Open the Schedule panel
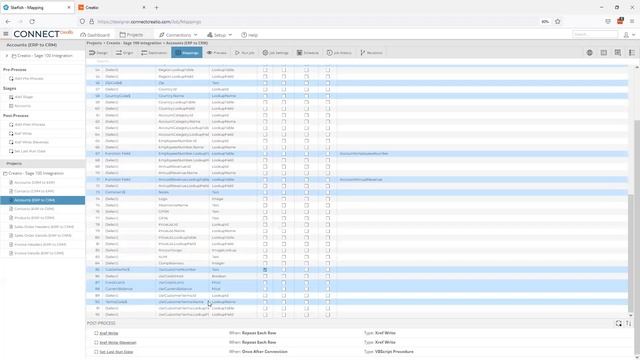Image resolution: width=640 pixels, height=360 pixels. click(x=307, y=53)
